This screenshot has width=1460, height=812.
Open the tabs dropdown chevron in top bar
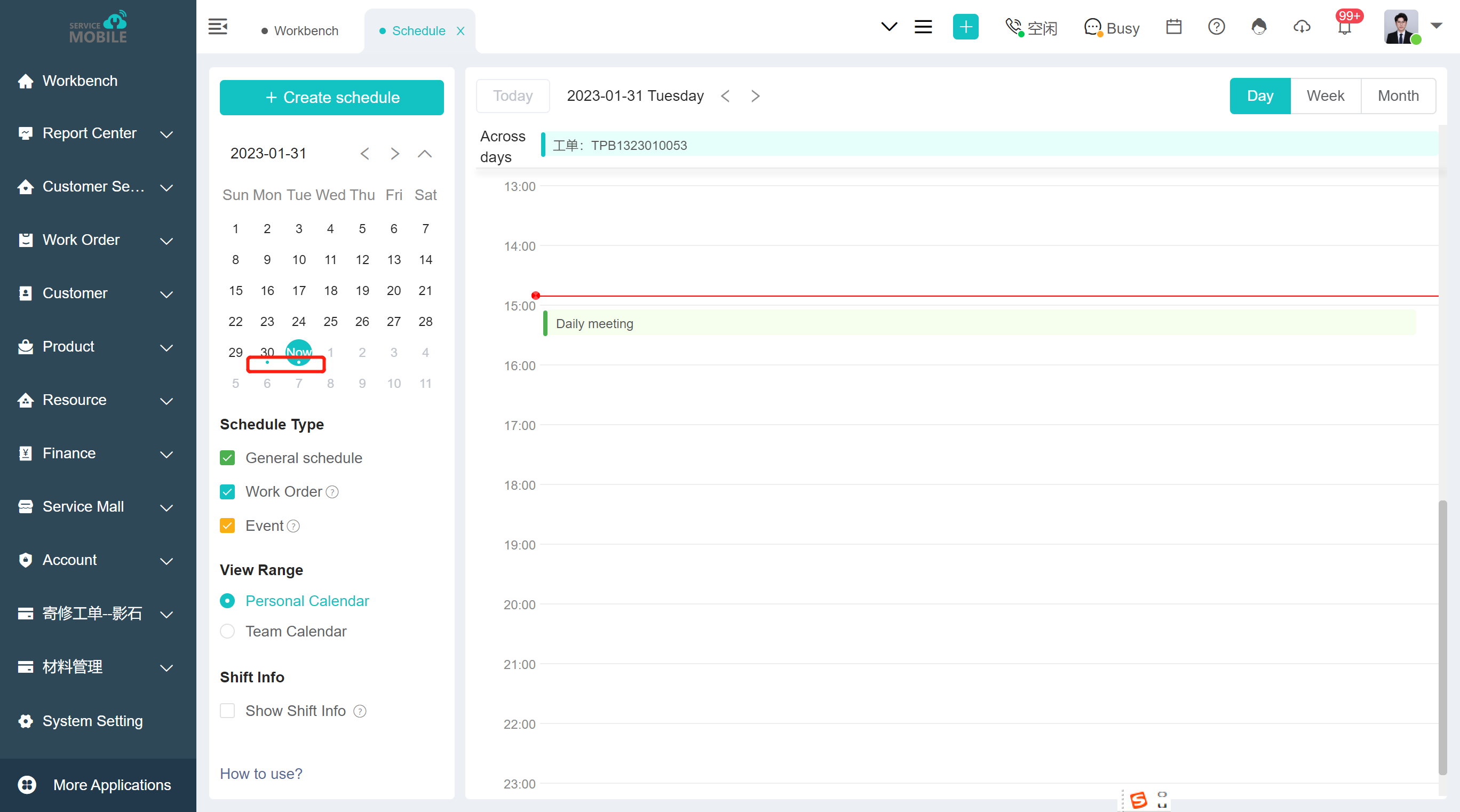pos(888,27)
